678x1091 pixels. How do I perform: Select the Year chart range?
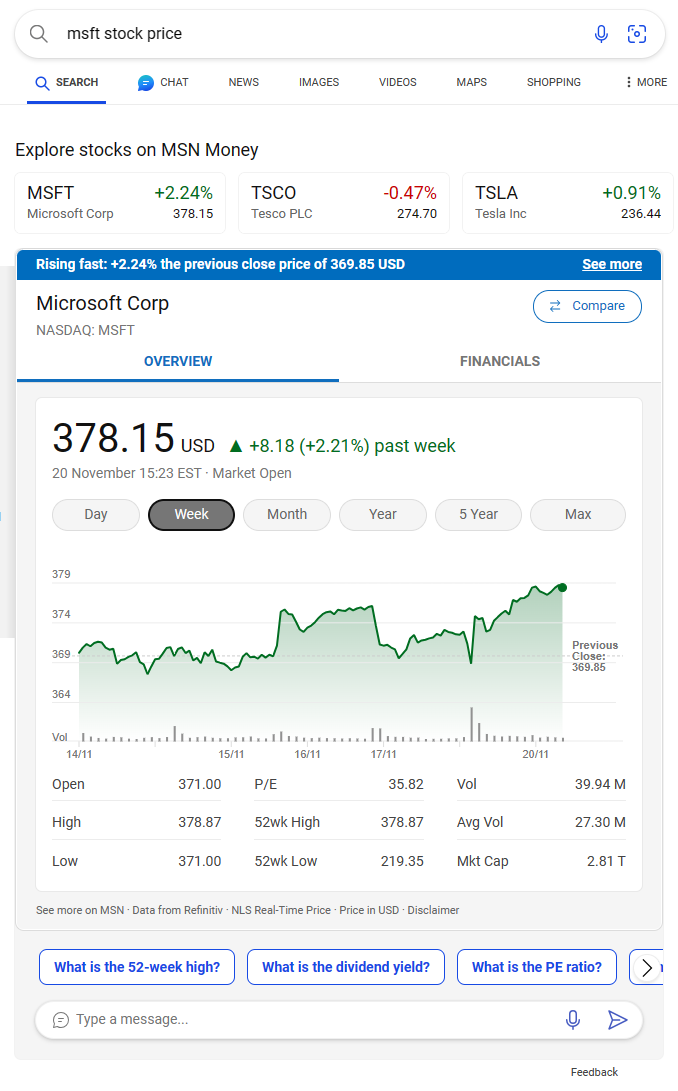[x=383, y=514]
